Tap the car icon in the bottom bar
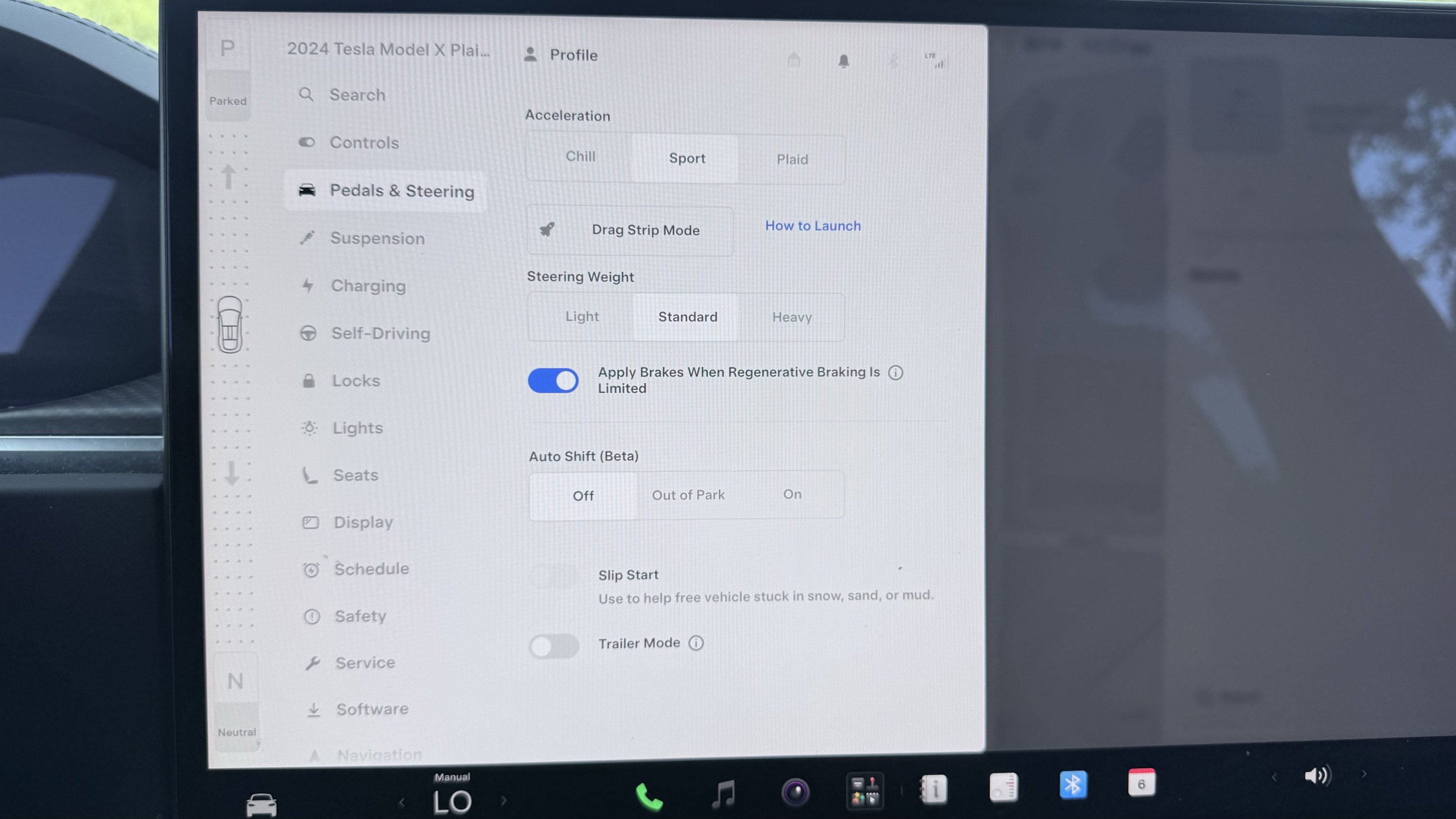Screen dimensions: 1456x819 (262, 804)
